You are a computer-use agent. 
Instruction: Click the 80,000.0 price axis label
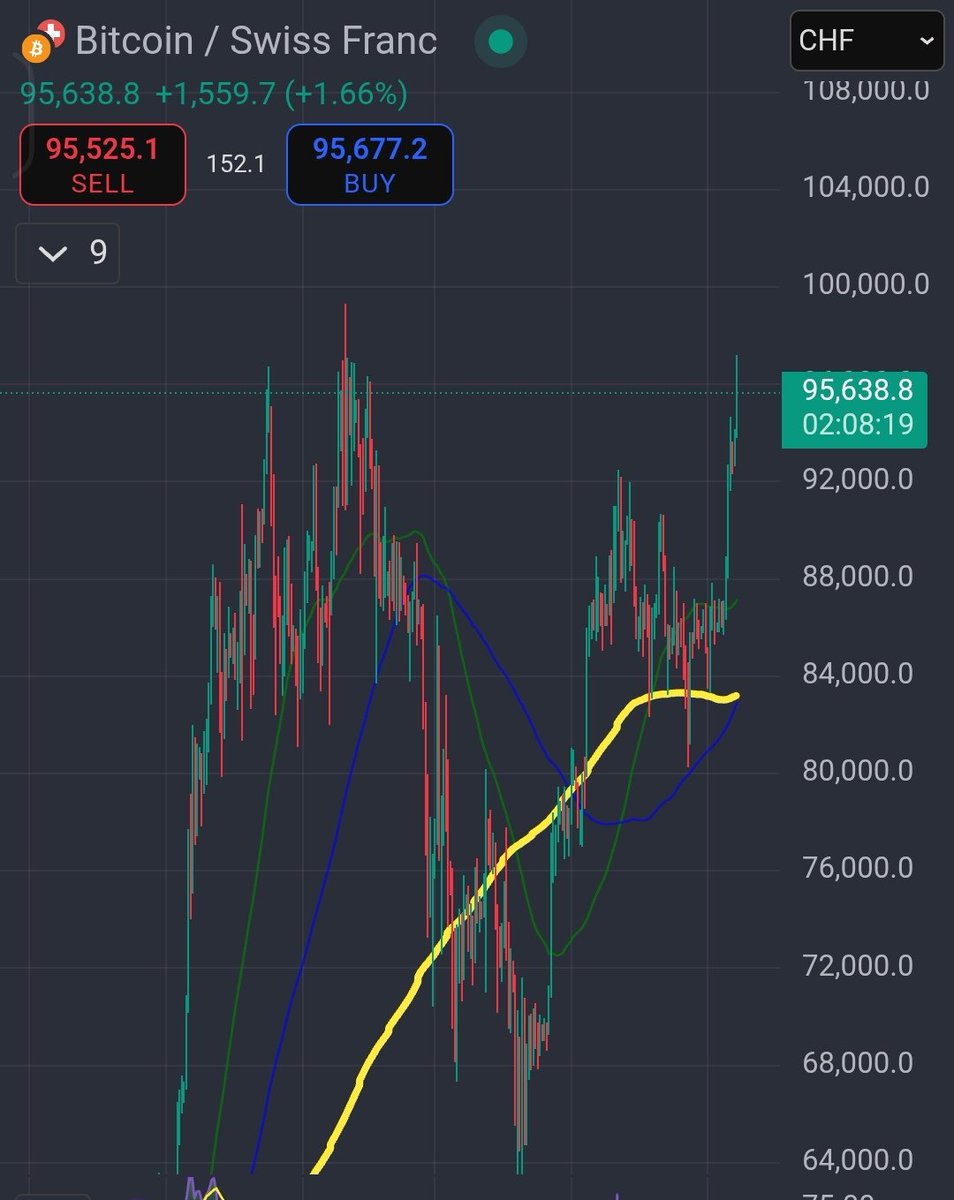click(x=858, y=771)
